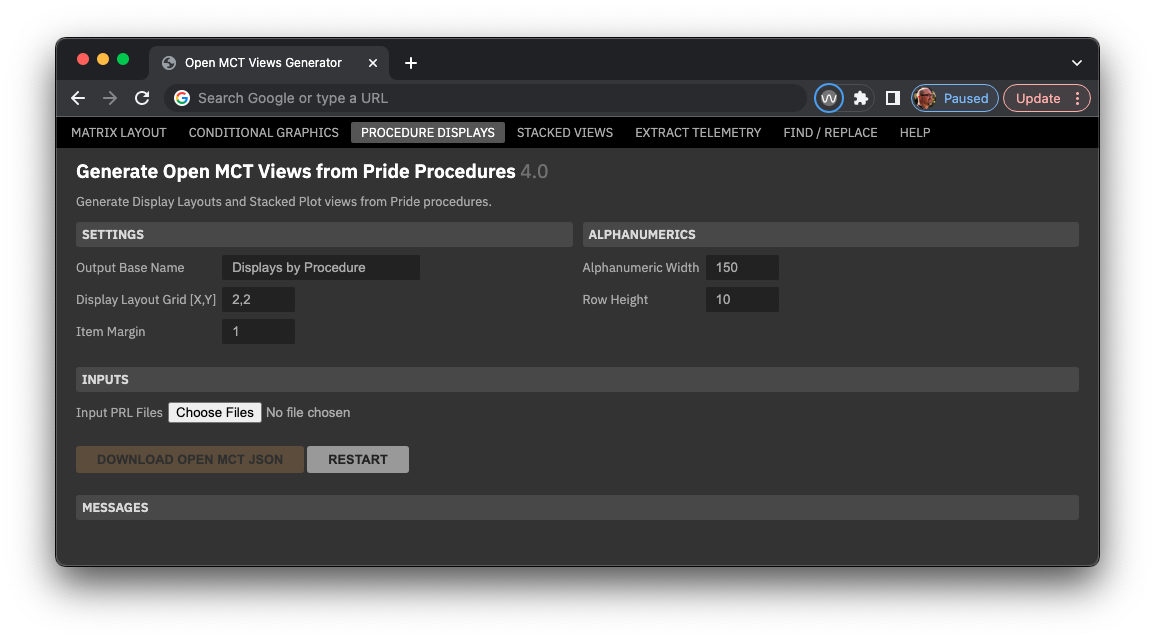Switch to the Find / Replace tab
Screen dimensions: 1155x640
pos(830,133)
